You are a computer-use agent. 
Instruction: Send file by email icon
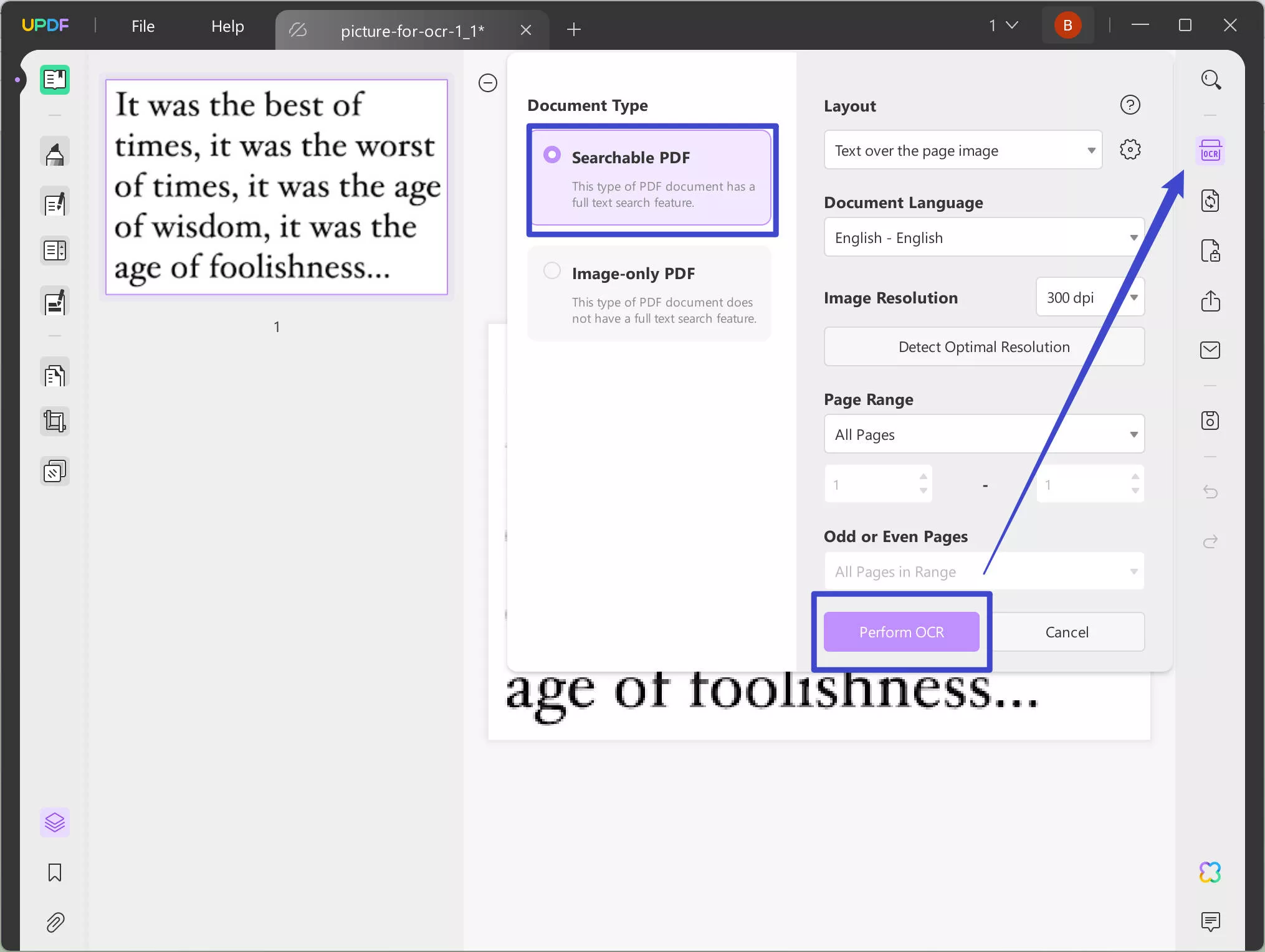click(1210, 350)
